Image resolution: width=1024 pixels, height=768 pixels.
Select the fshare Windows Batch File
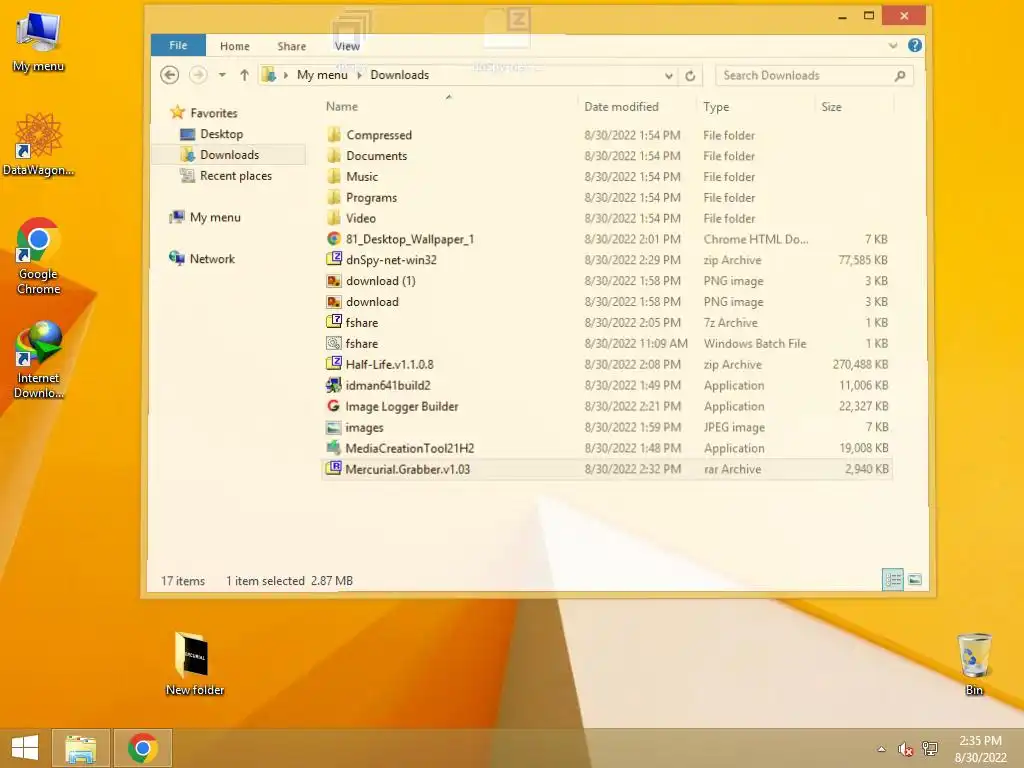coord(607,344)
